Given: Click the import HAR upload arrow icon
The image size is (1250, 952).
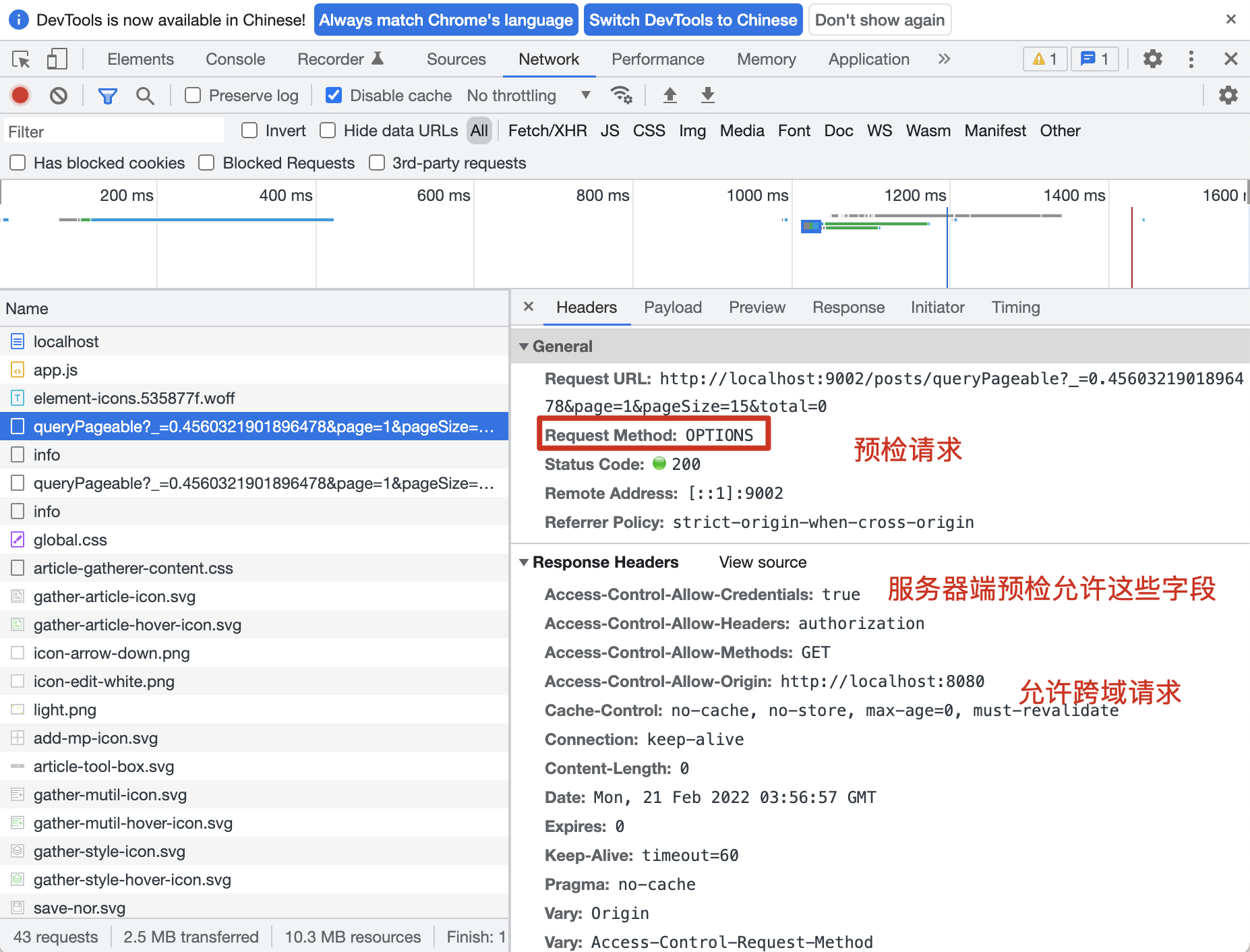Looking at the screenshot, I should coord(669,96).
